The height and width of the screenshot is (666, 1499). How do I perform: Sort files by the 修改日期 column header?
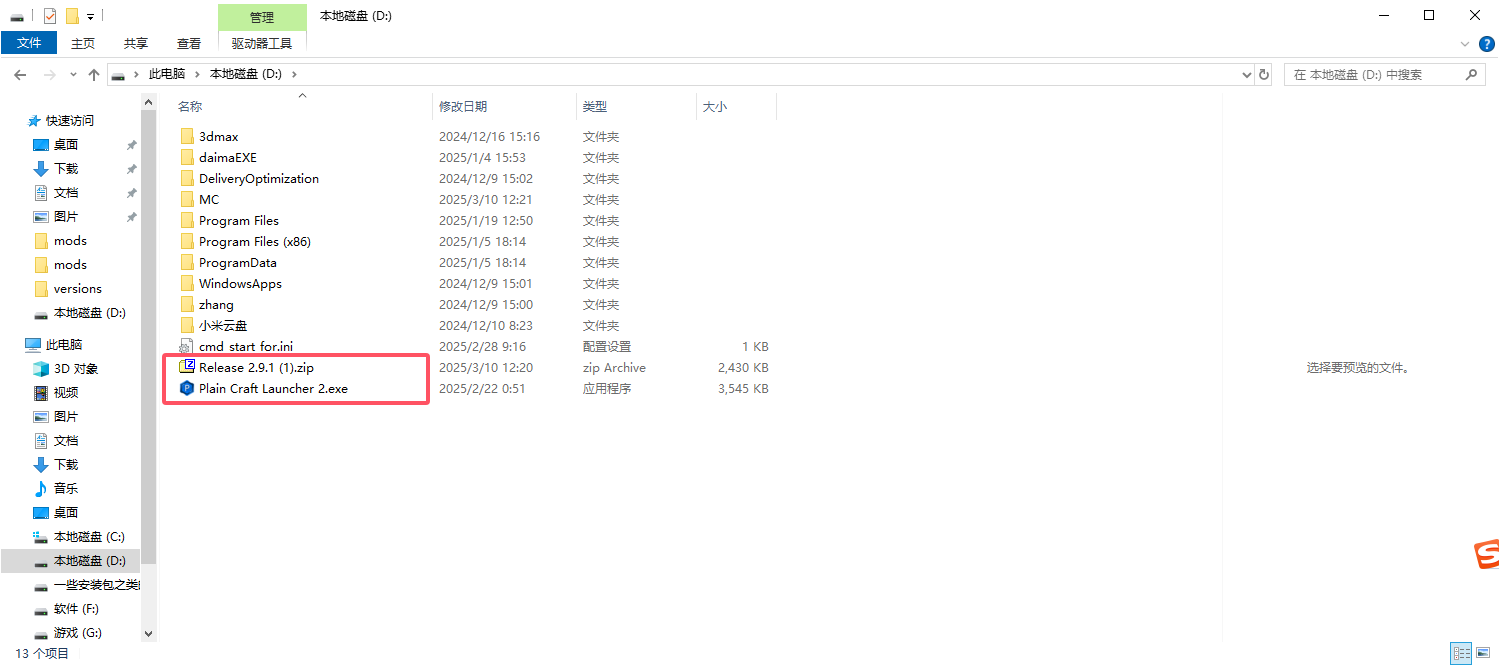pos(463,106)
